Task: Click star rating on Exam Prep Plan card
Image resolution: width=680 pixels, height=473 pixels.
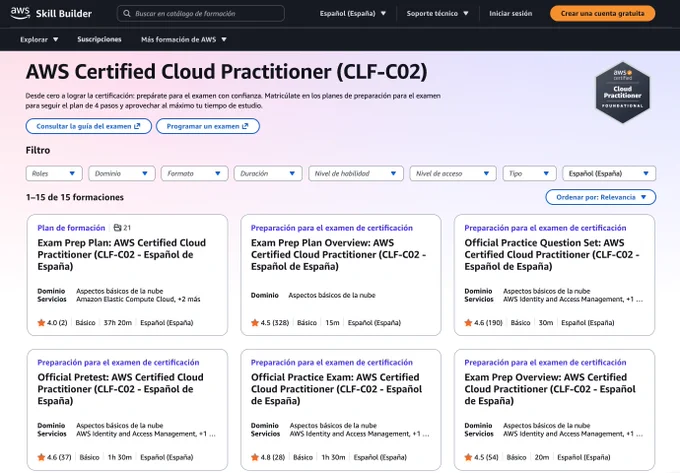Action: click(x=52, y=323)
